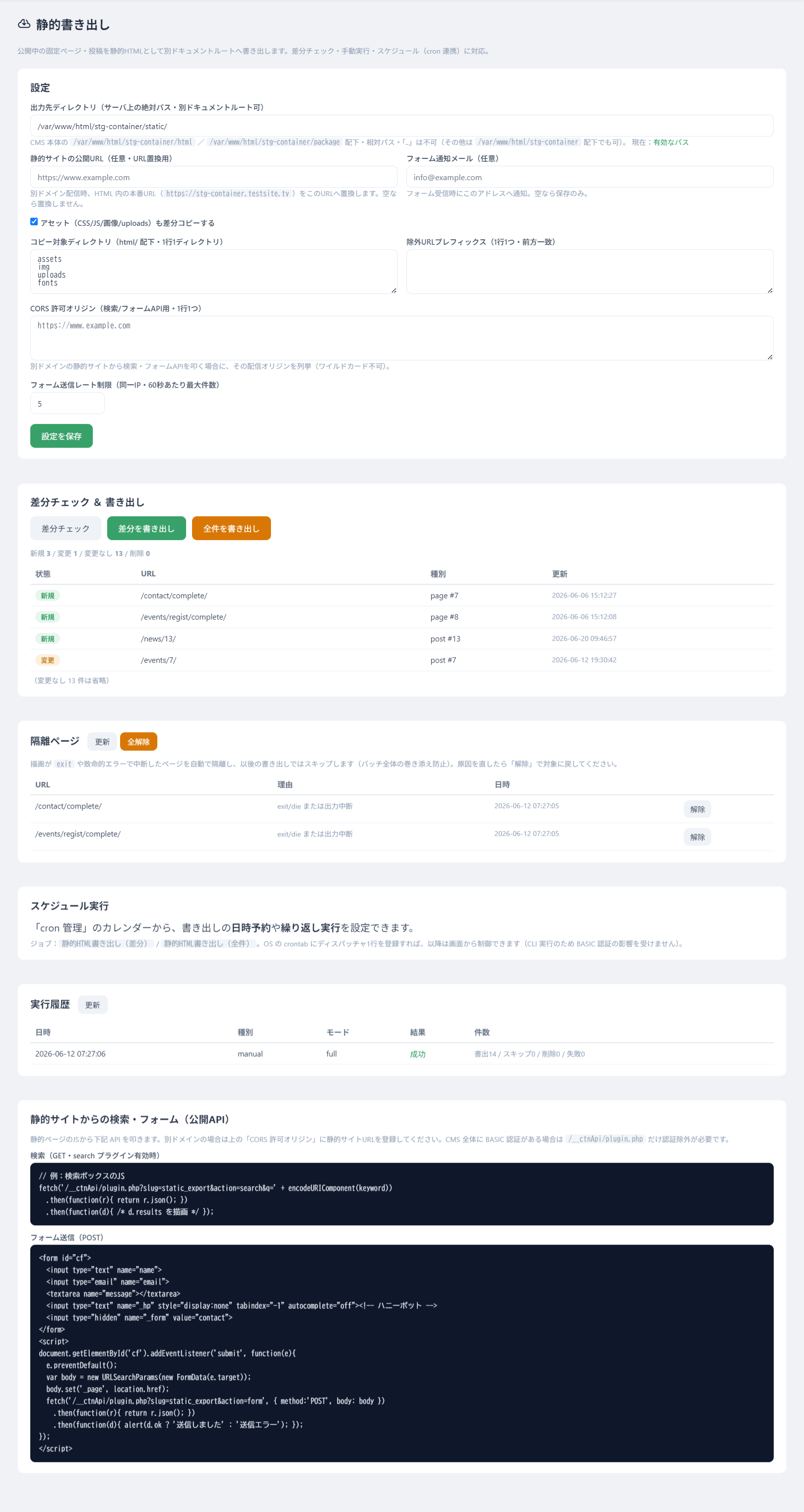
Task: Click the 検索 fetch code block
Action: click(x=402, y=1194)
